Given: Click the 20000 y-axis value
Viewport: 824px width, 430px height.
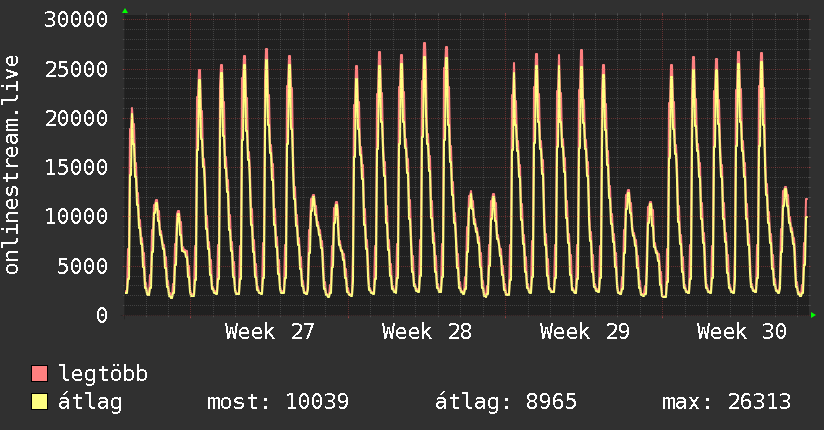Looking at the screenshot, I should tap(76, 118).
